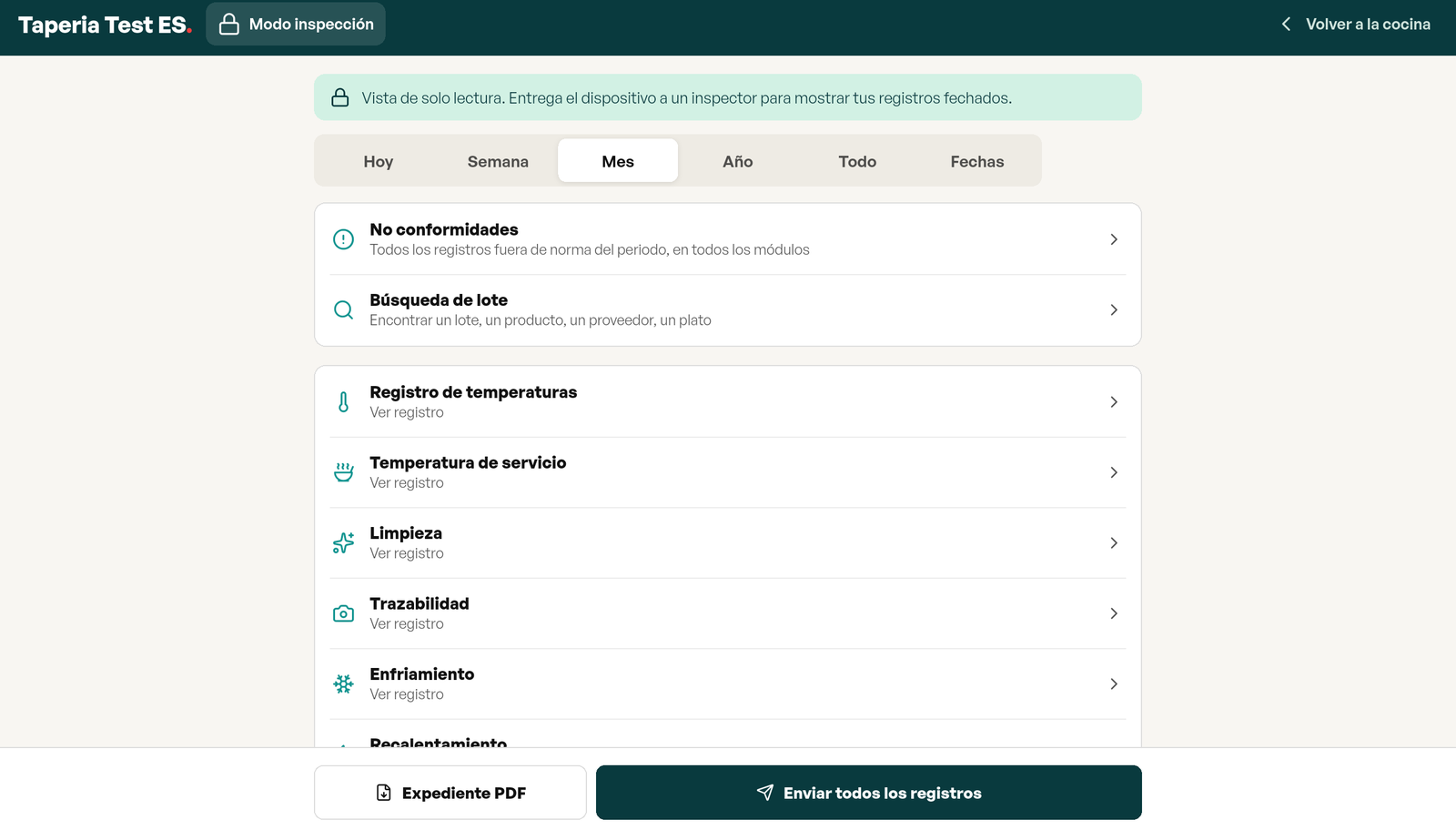Click the Expediente PDF button
The image size is (1456, 830).
tap(450, 793)
